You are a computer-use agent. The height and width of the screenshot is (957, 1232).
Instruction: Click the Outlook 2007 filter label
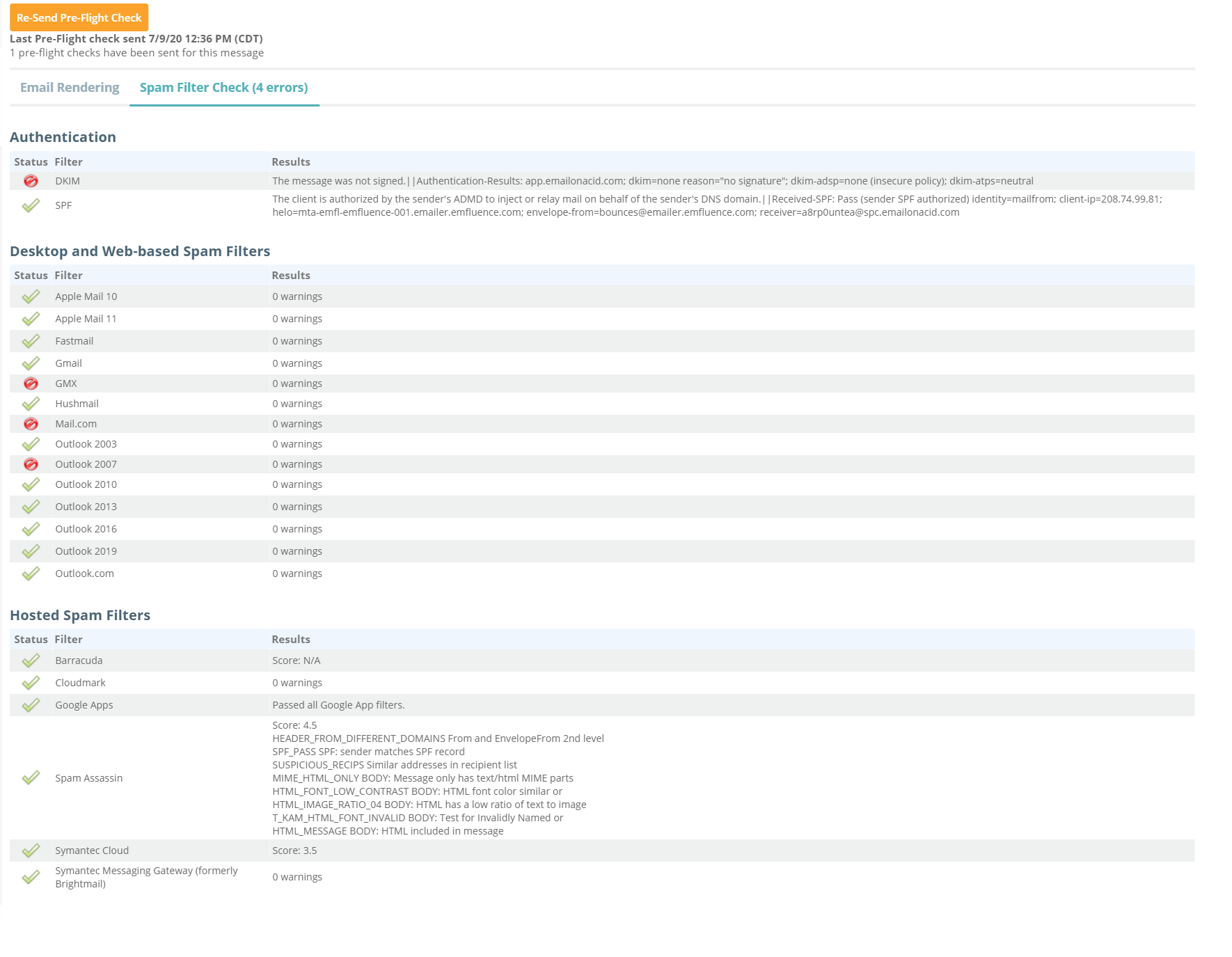pos(86,464)
